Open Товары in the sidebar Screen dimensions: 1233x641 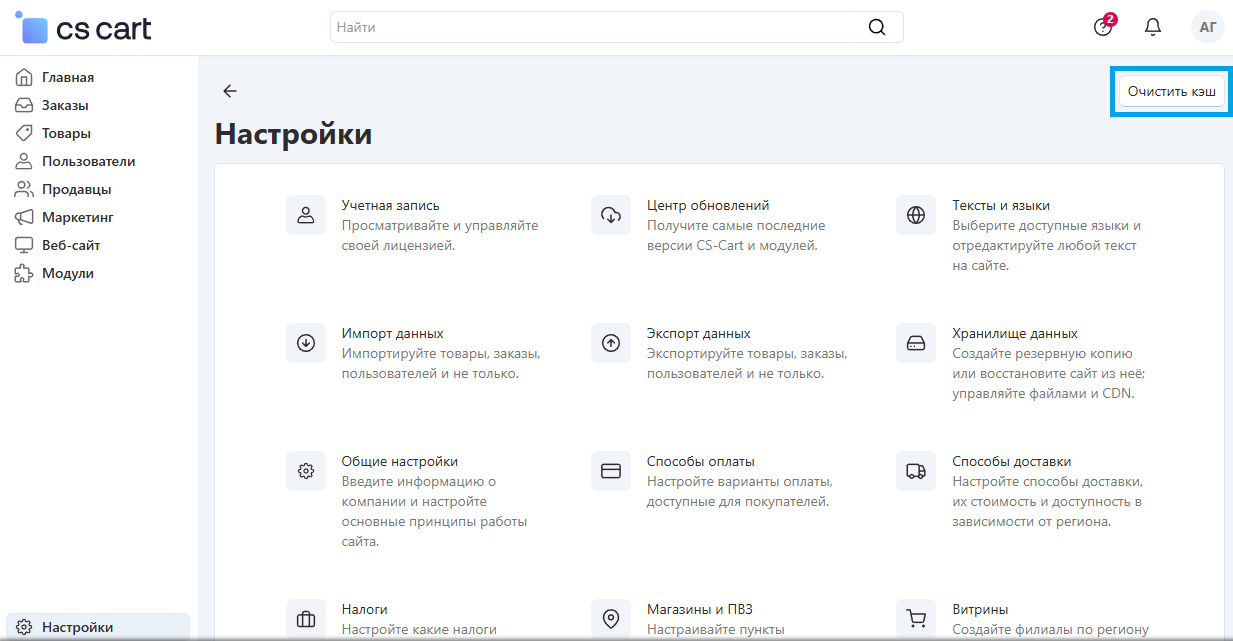point(66,133)
